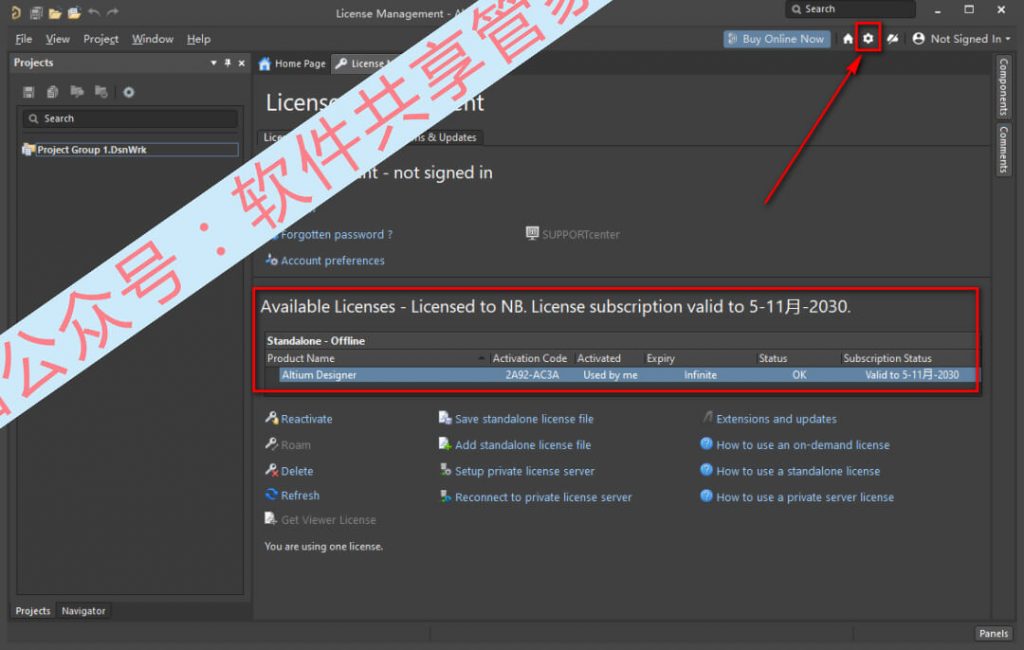Open the Forgotten password link
1024x650 pixels.
click(336, 234)
